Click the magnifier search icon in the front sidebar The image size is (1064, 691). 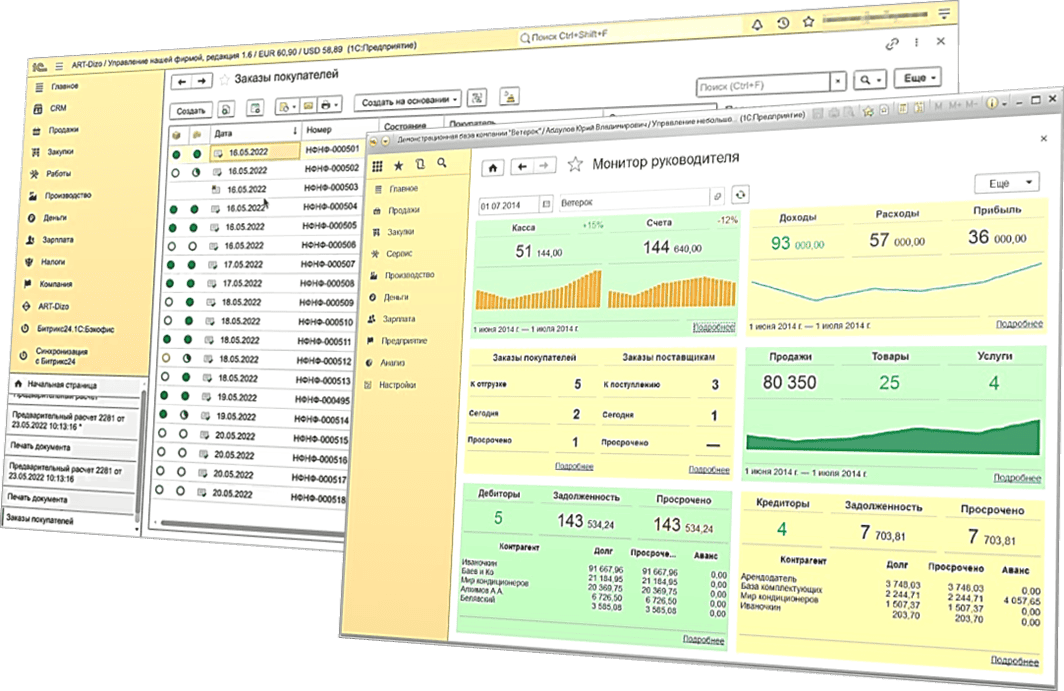[440, 164]
